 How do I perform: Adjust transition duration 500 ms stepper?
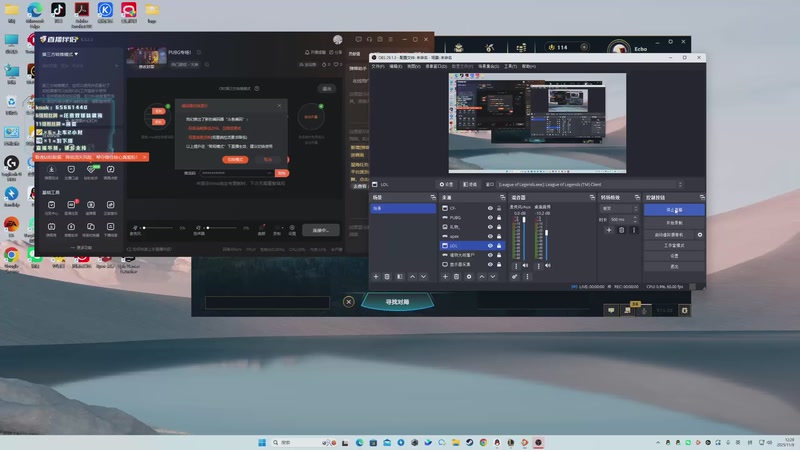point(635,219)
